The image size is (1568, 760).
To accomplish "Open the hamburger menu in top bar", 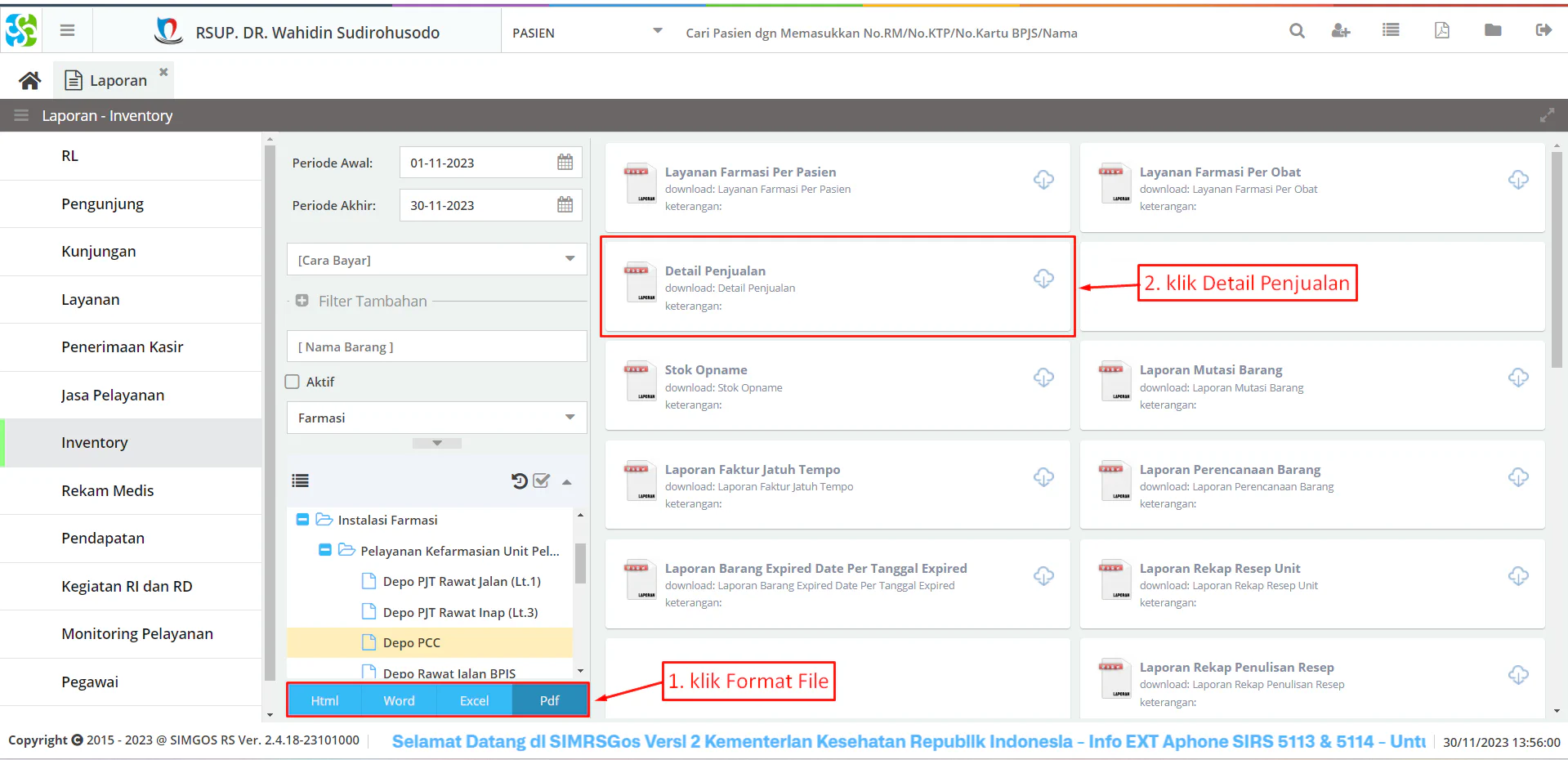I will 67,30.
